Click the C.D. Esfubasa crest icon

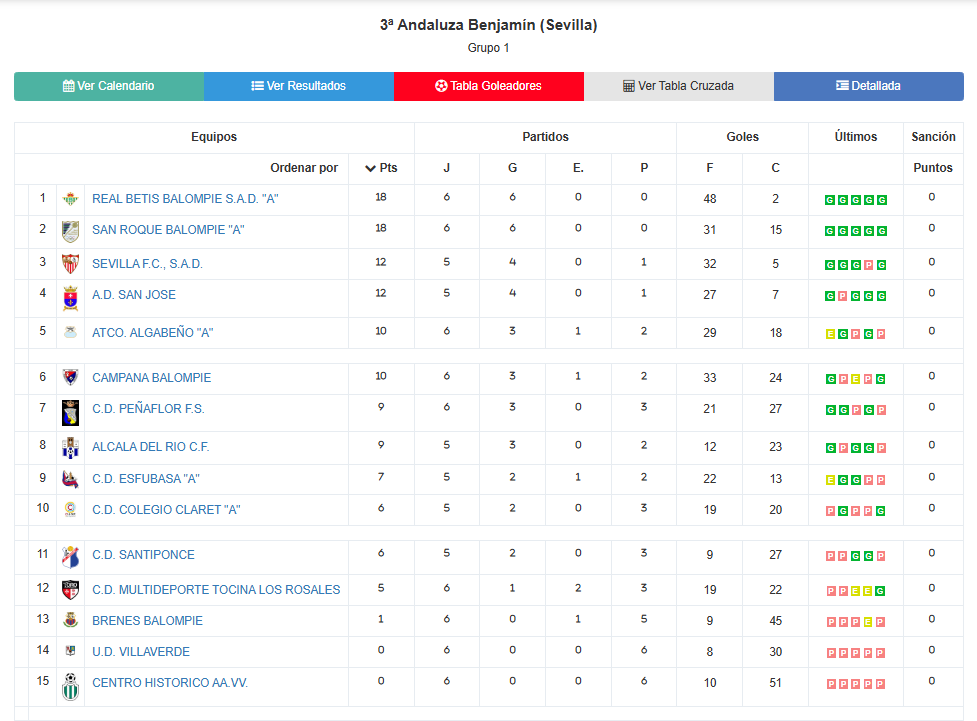[x=70, y=479]
